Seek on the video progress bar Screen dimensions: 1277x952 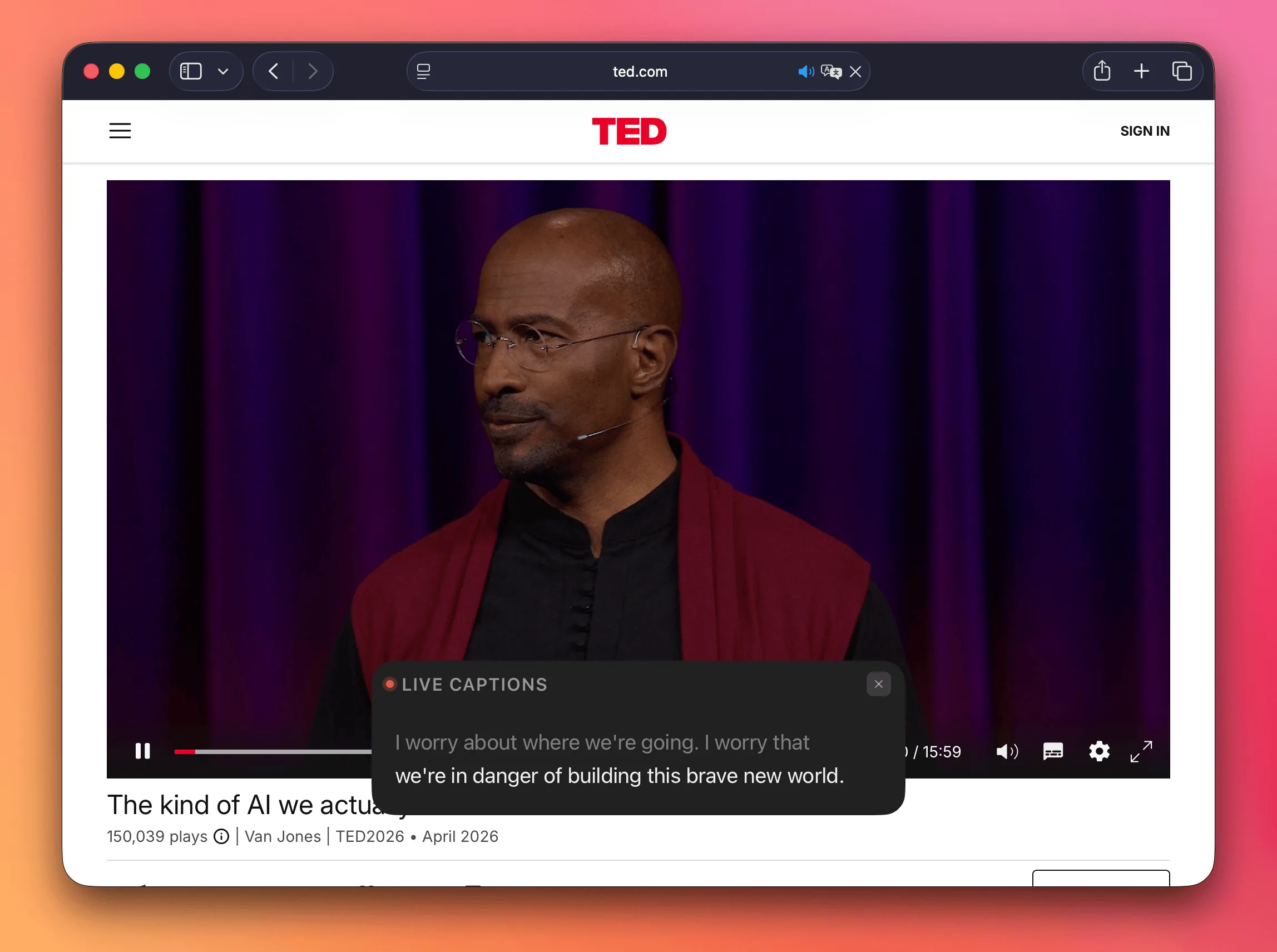coord(273,751)
